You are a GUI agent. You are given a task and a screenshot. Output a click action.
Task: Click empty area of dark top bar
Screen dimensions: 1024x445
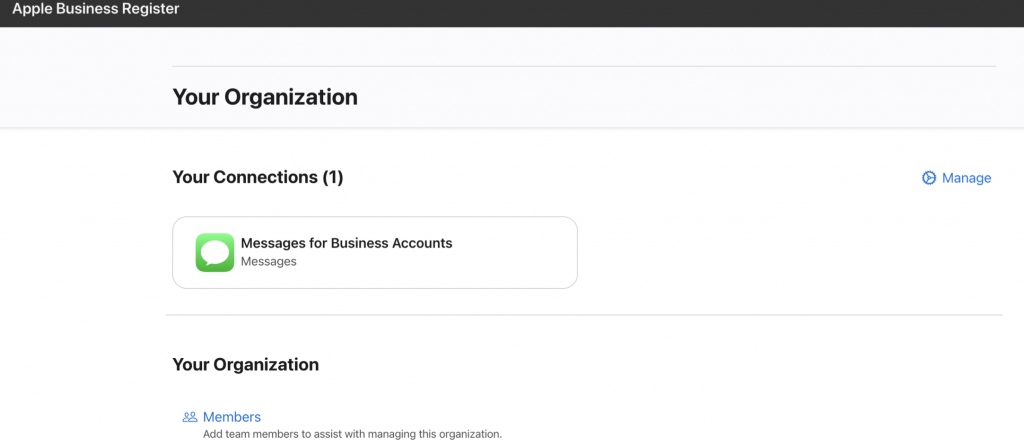[588, 12]
